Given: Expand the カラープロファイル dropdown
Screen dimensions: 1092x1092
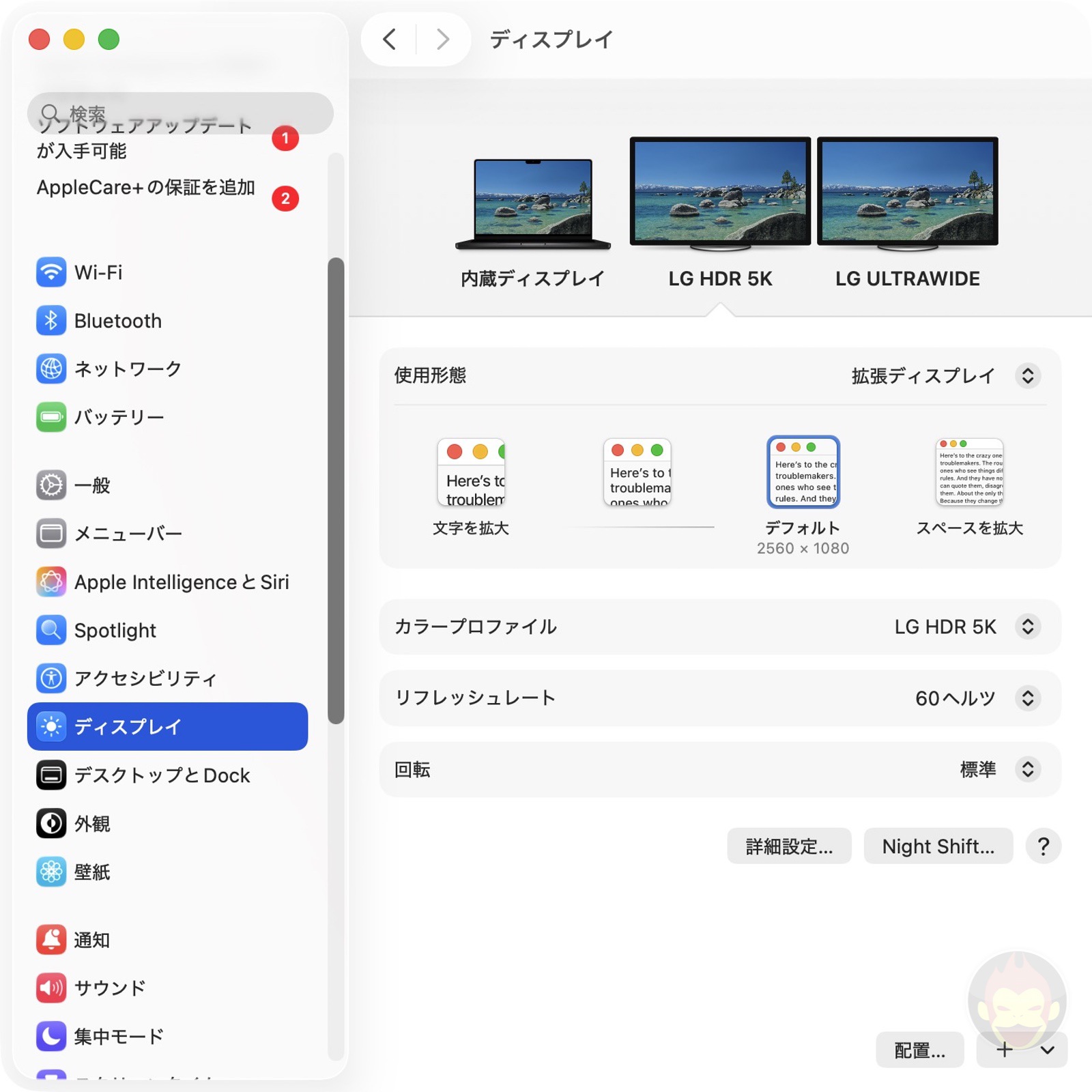Looking at the screenshot, I should (1027, 627).
